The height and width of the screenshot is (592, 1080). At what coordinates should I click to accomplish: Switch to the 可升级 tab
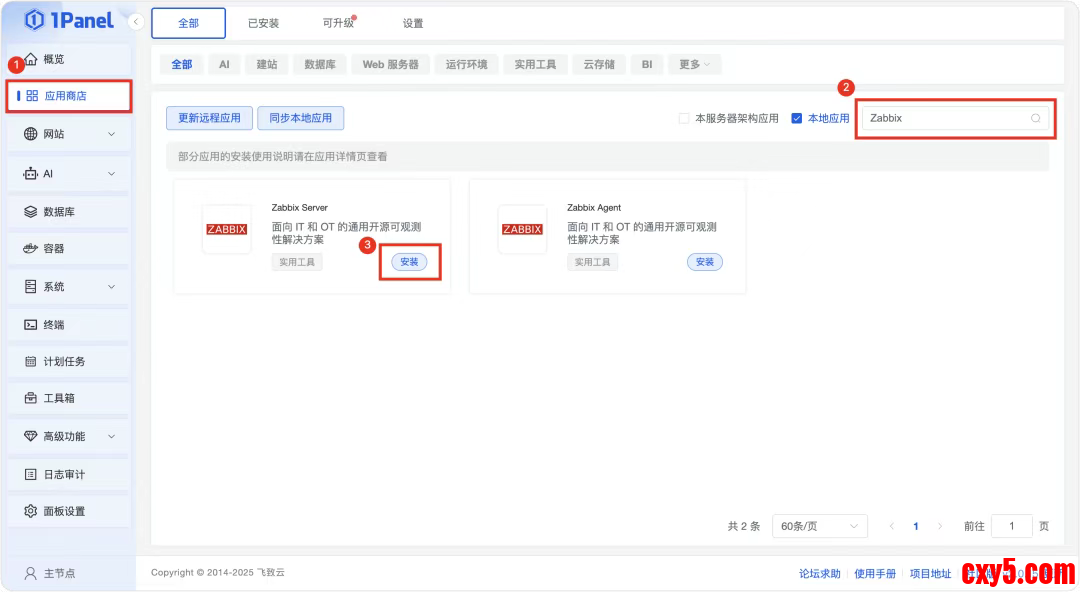point(338,23)
